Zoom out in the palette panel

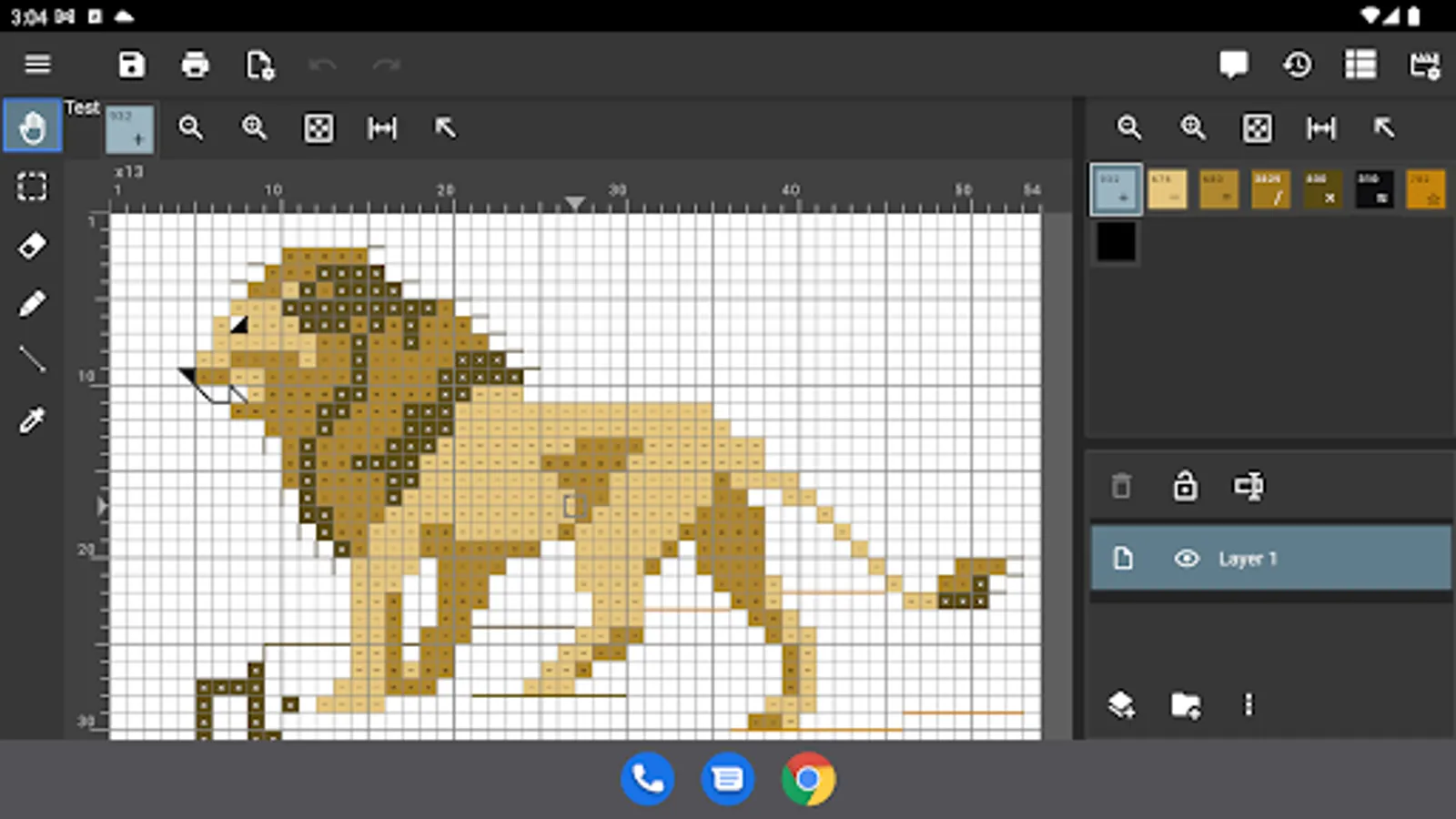pos(1129,127)
